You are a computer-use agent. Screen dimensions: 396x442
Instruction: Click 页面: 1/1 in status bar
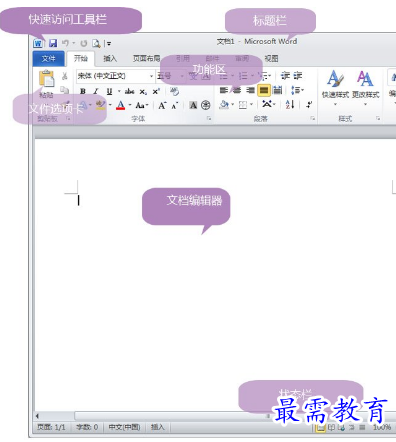pyautogui.click(x=51, y=427)
